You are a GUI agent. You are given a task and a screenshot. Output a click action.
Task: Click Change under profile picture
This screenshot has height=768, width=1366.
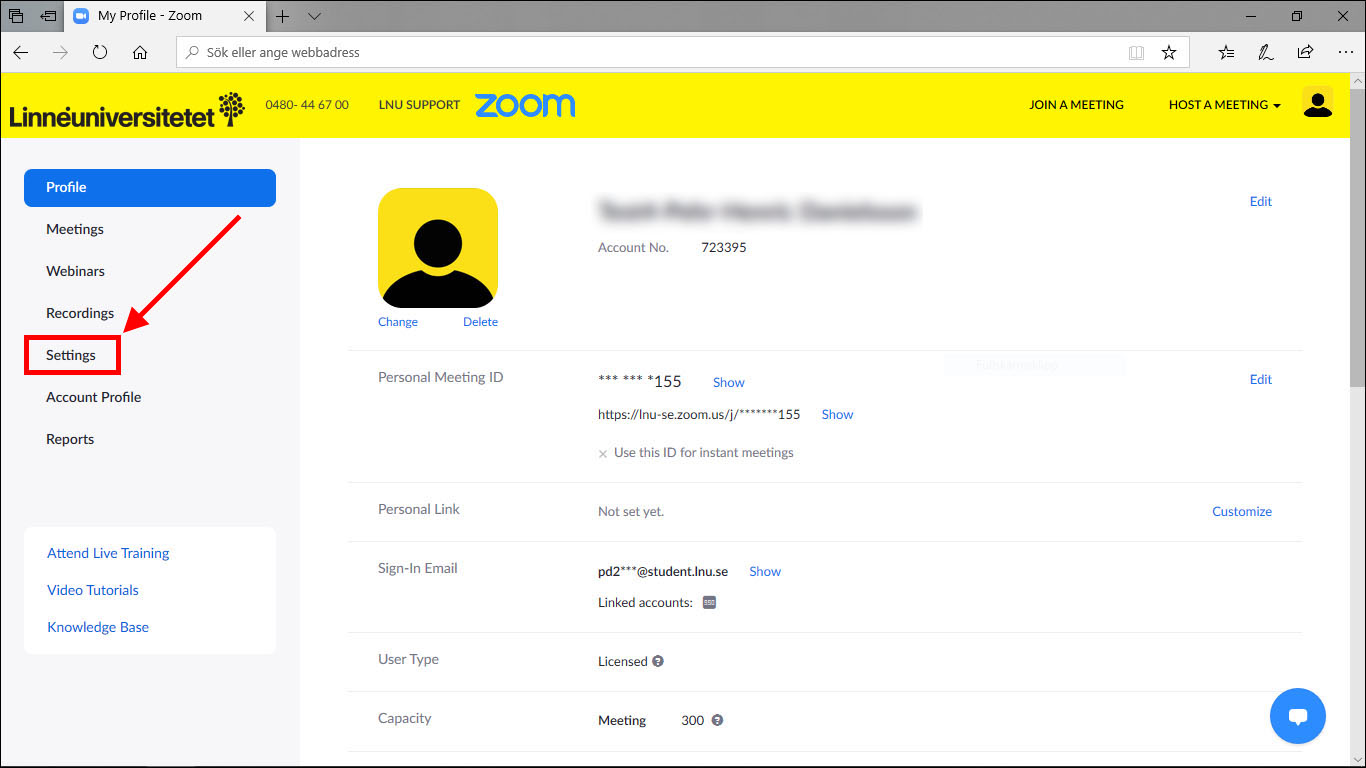[398, 322]
